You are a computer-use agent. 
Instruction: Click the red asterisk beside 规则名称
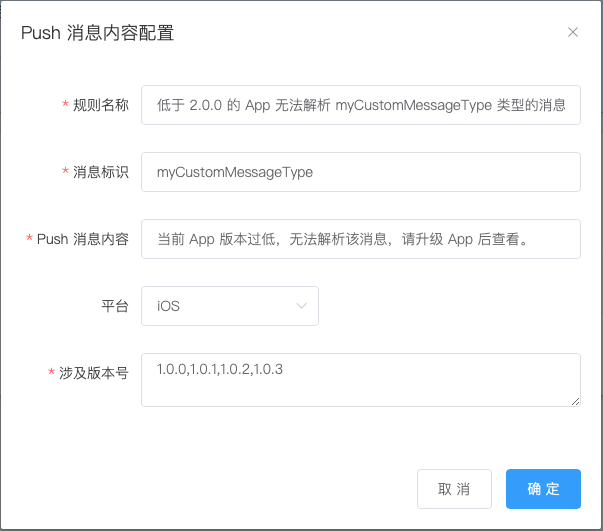[65, 104]
